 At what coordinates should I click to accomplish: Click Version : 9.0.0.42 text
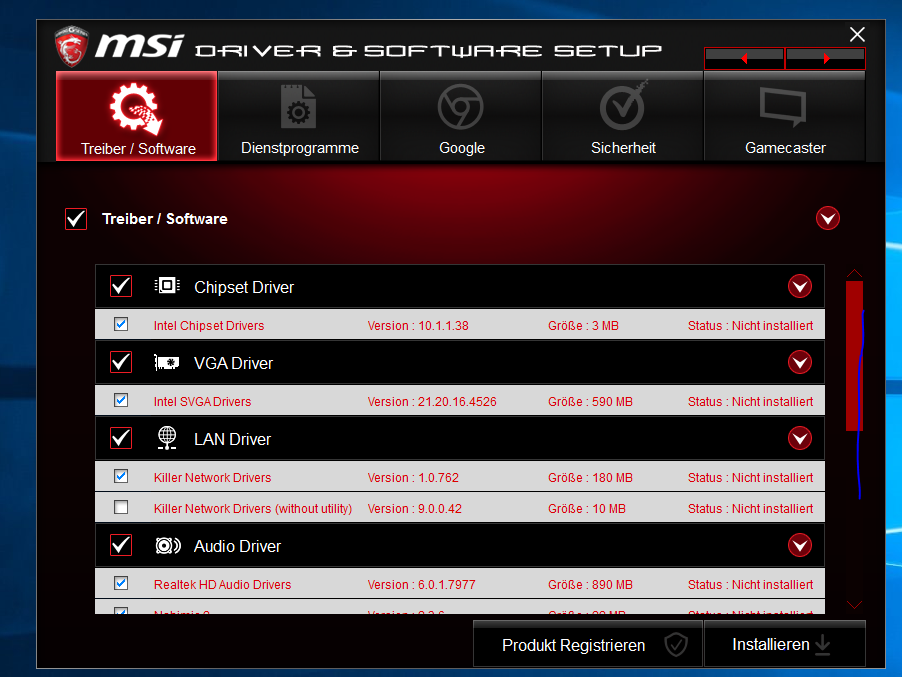[415, 508]
